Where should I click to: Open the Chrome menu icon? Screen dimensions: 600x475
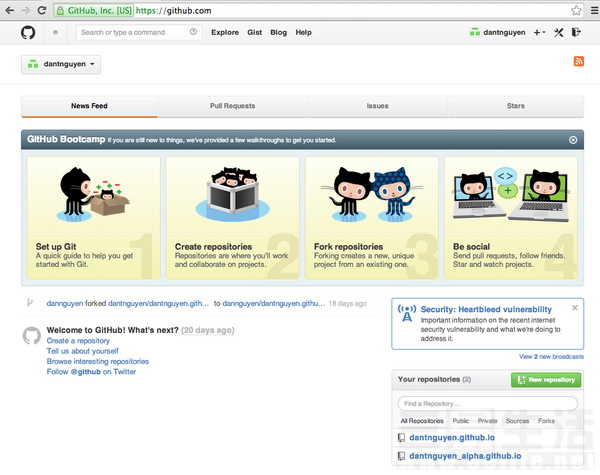coord(594,10)
